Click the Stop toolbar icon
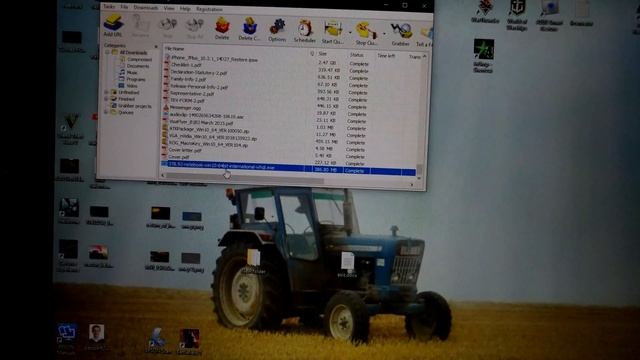 point(168,27)
